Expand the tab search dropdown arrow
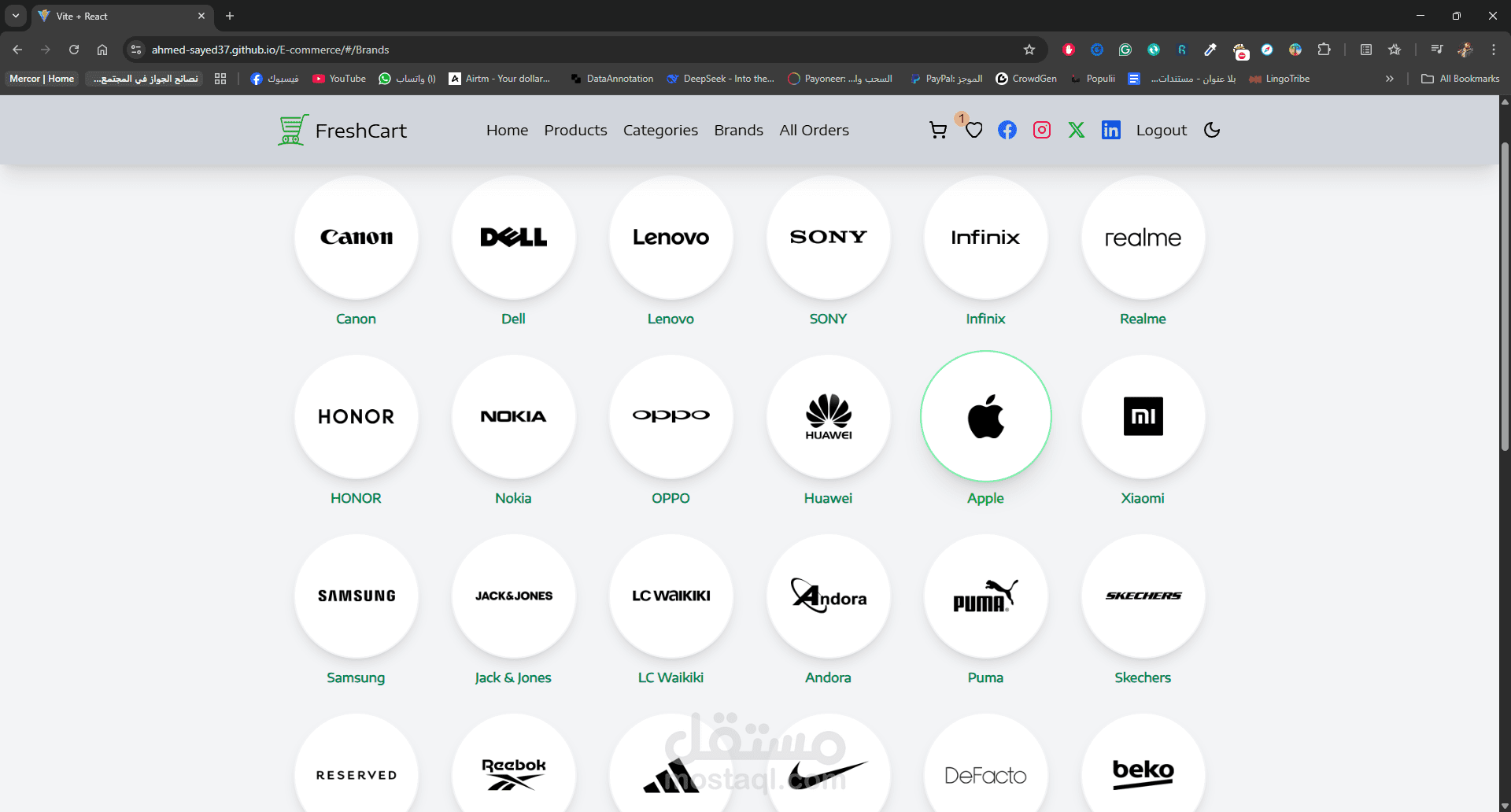The height and width of the screenshot is (812, 1511). pos(16,16)
